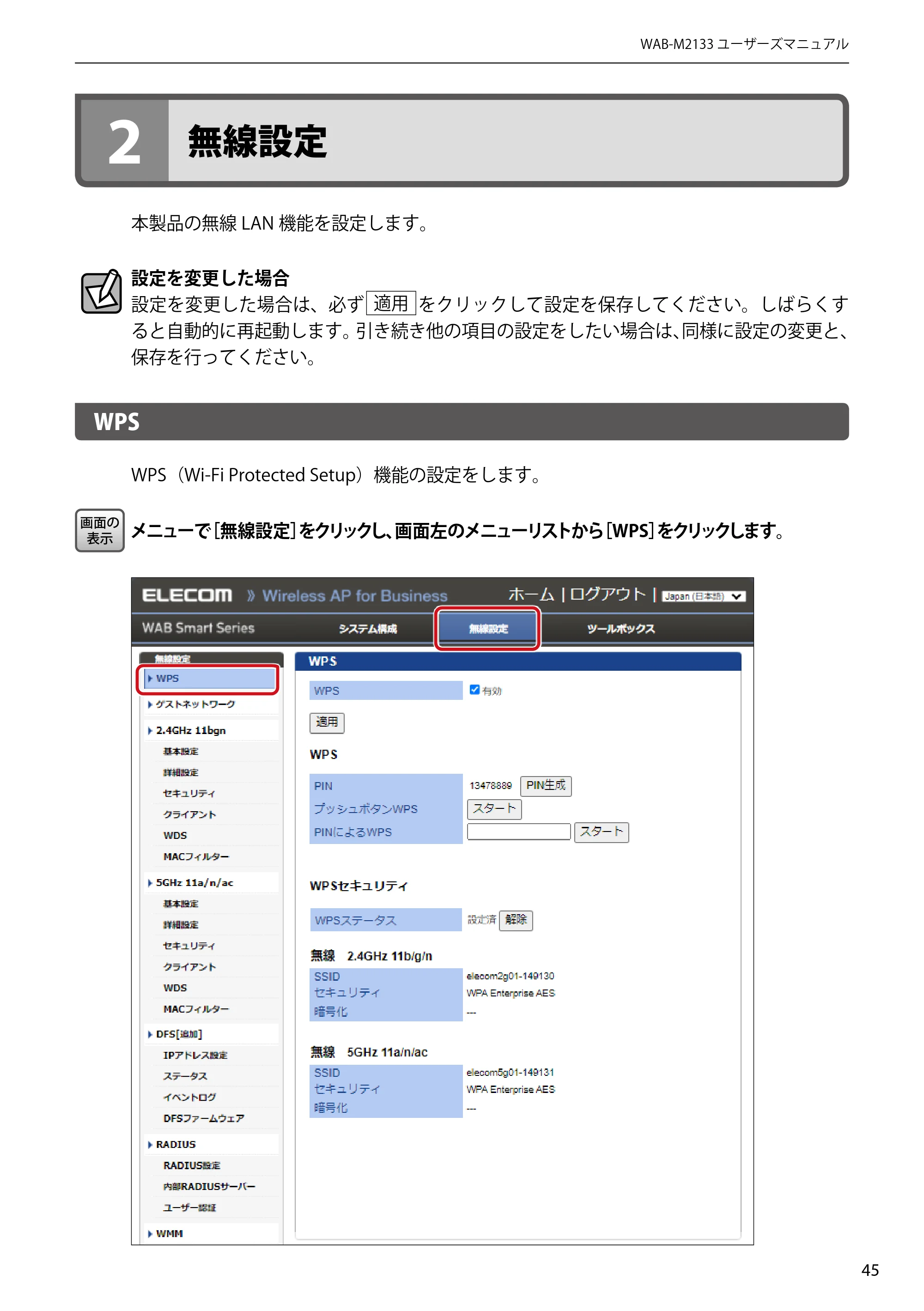The height and width of the screenshot is (1311, 924).
Task: Click the 無線 2.4GHz 11b/g/n heading
Action: click(x=371, y=956)
